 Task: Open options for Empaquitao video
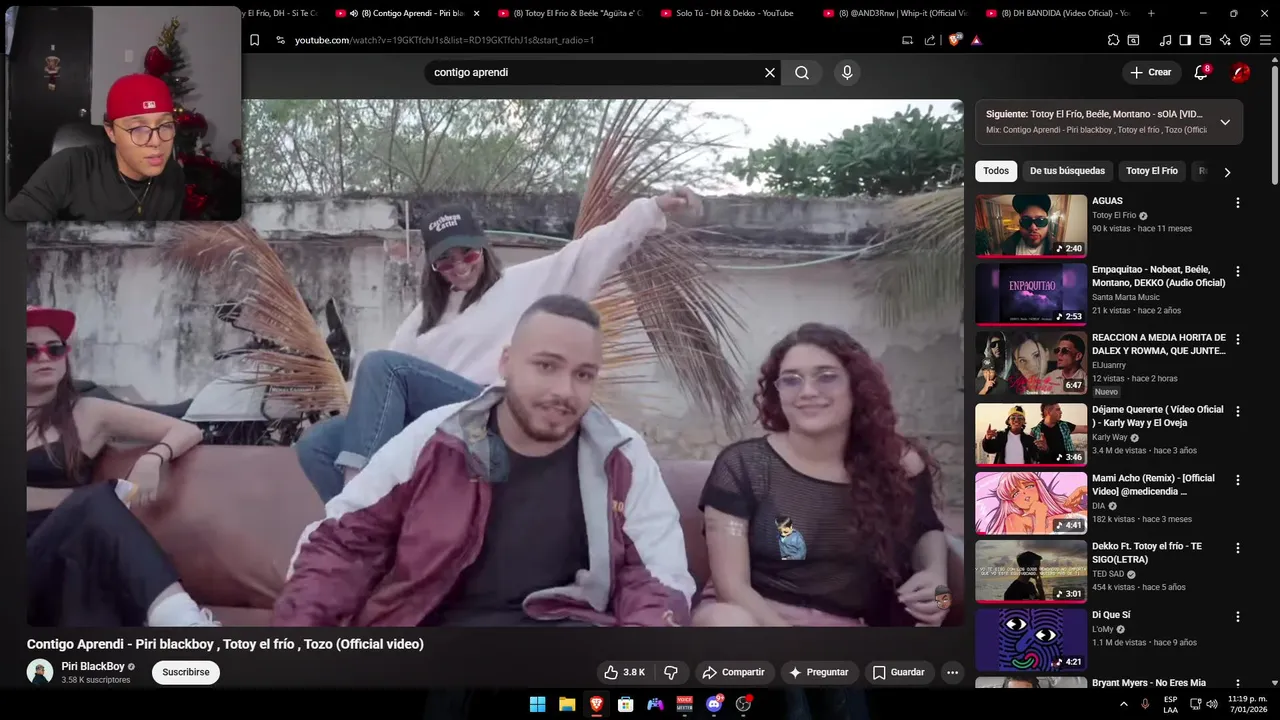tap(1237, 271)
